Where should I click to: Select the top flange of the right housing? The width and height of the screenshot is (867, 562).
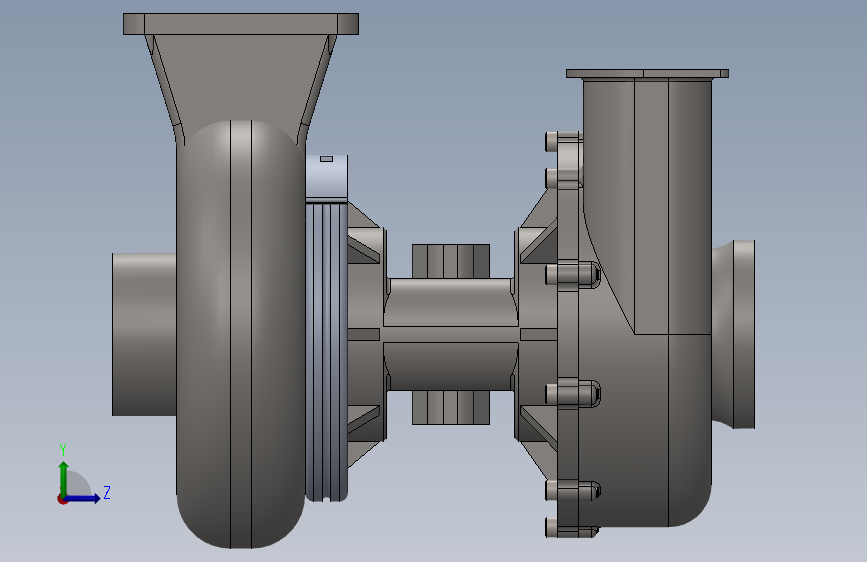(647, 74)
